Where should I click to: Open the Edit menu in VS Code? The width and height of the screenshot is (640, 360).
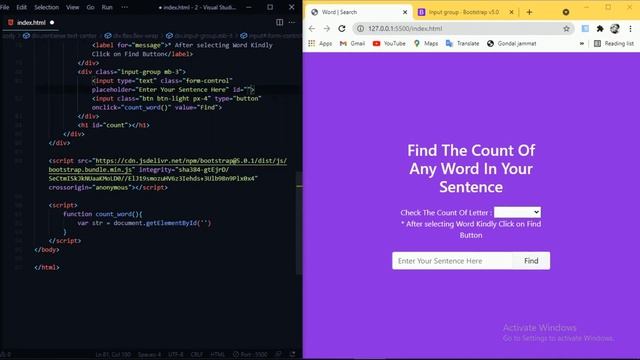click(x=22, y=7)
